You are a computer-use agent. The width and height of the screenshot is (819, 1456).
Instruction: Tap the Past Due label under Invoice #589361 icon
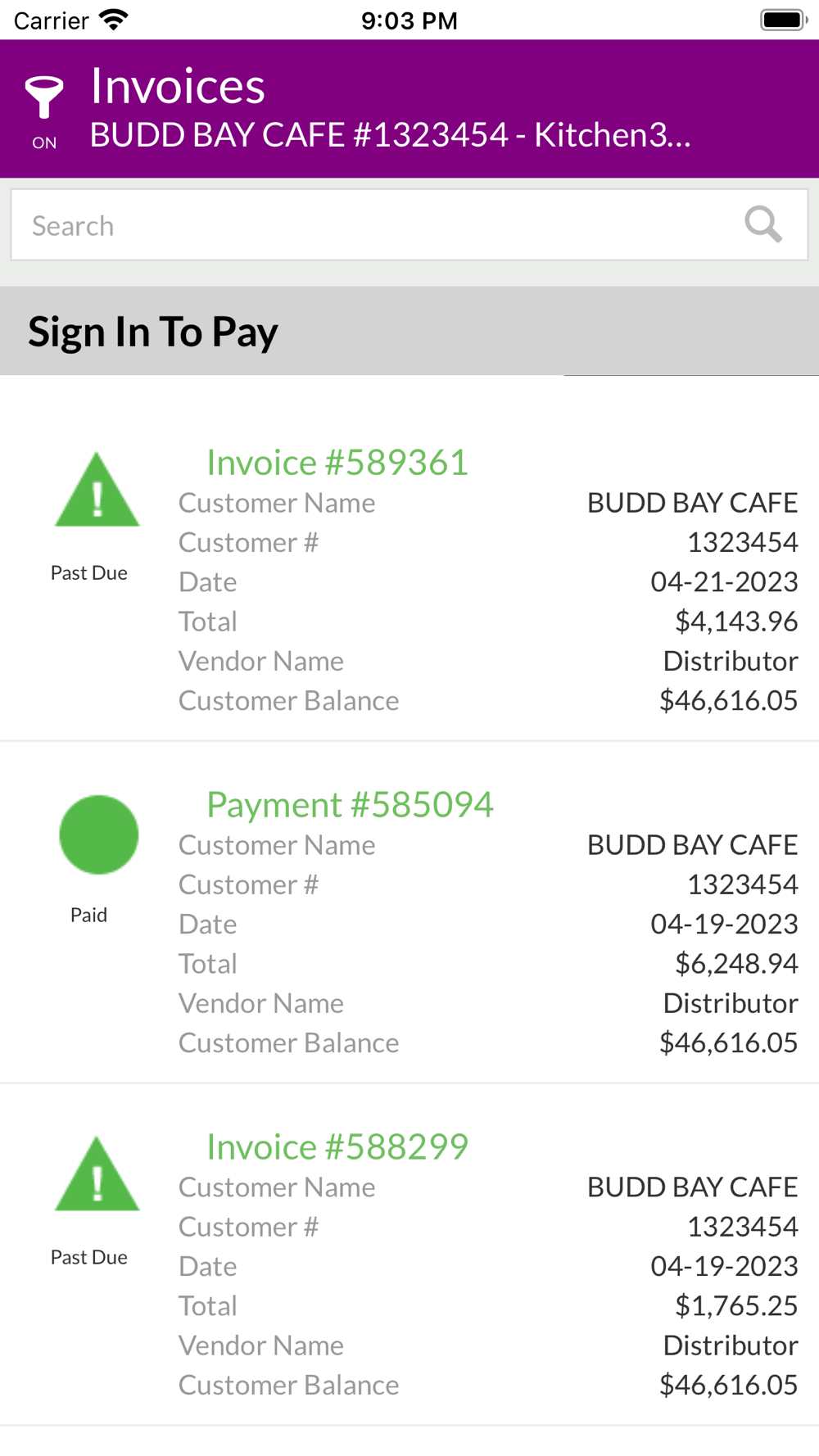(89, 573)
